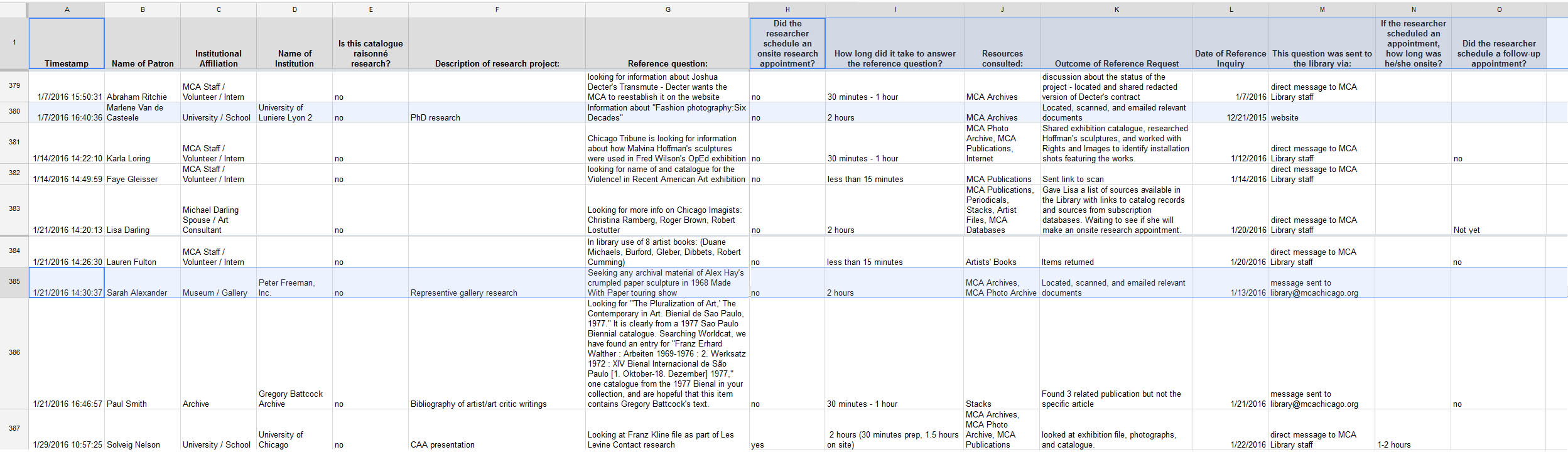Click the select-all corner box
Screen dimensions: 1568x452
[x=14, y=9]
